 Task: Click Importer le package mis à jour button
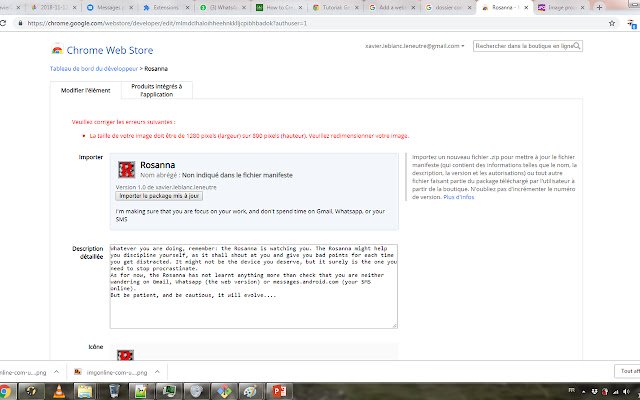pos(159,196)
